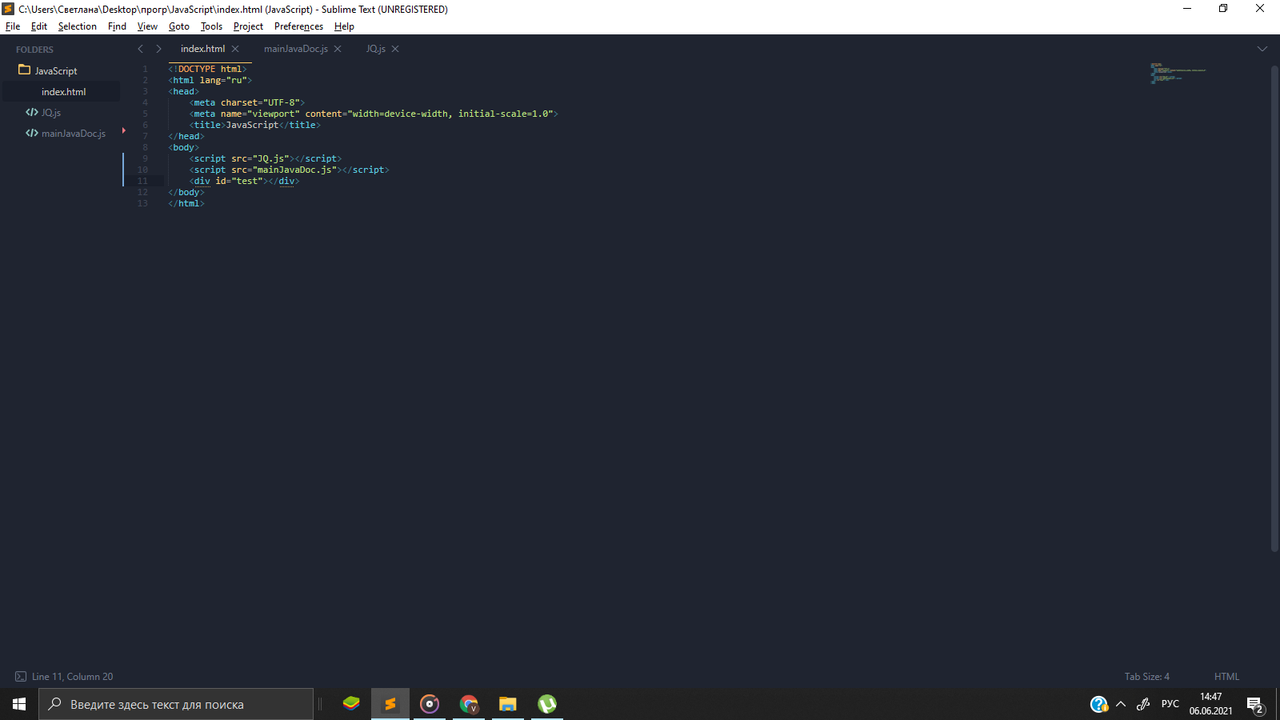1280x720 pixels.
Task: Click the script src JQ.js line
Action: (x=266, y=158)
